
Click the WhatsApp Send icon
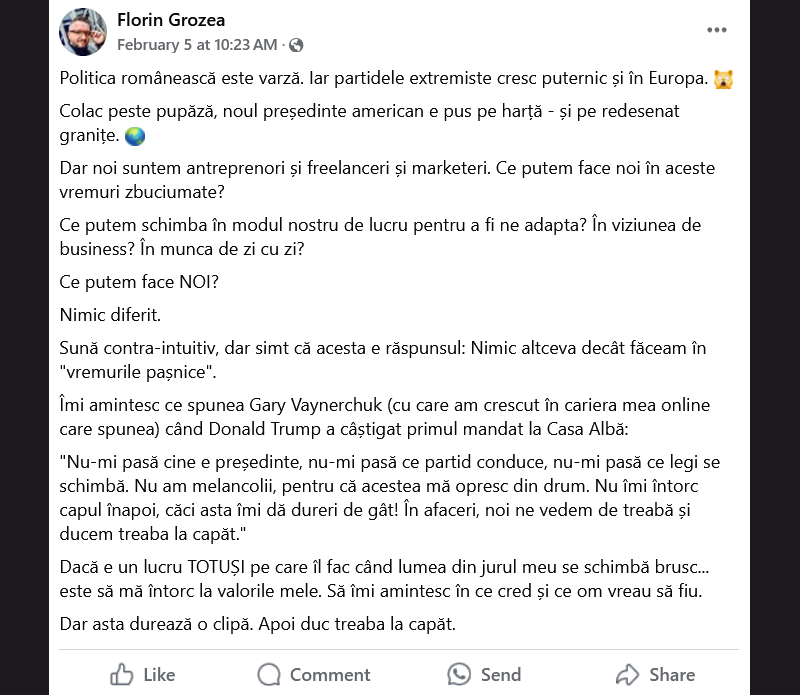coord(459,674)
